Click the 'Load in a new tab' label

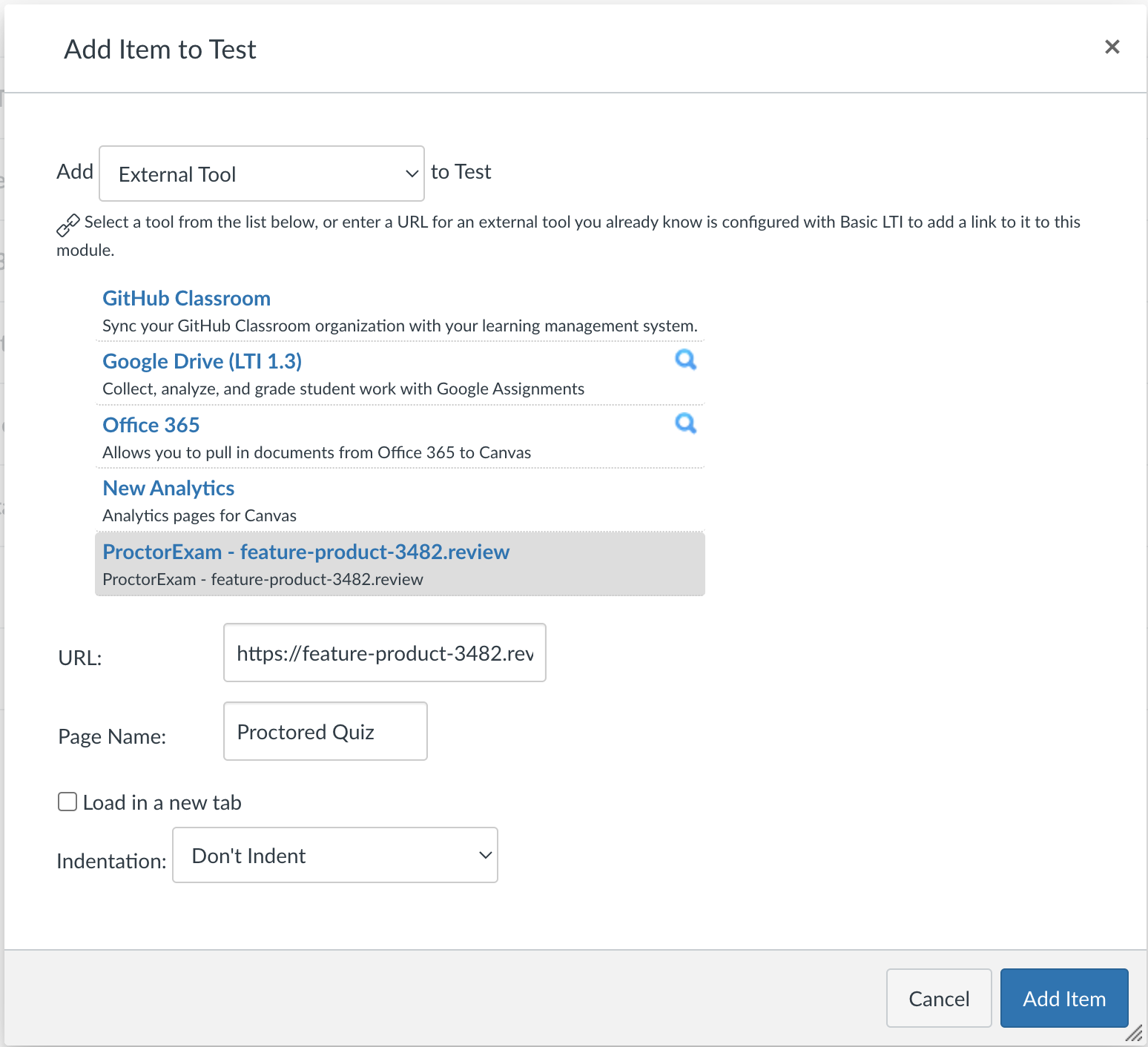pos(162,802)
